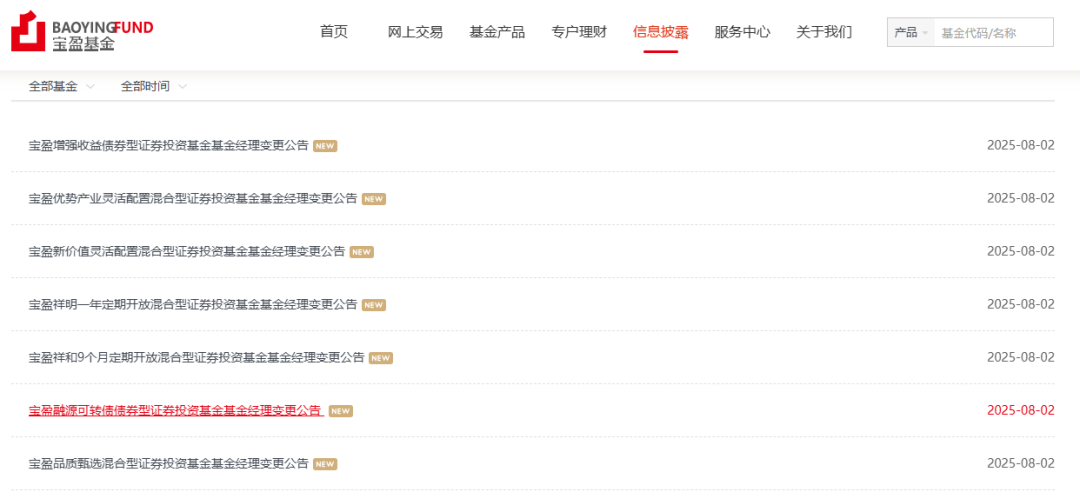
Task: Open 宝盈祥明一年定期开放 announcement link
Action: (193, 305)
